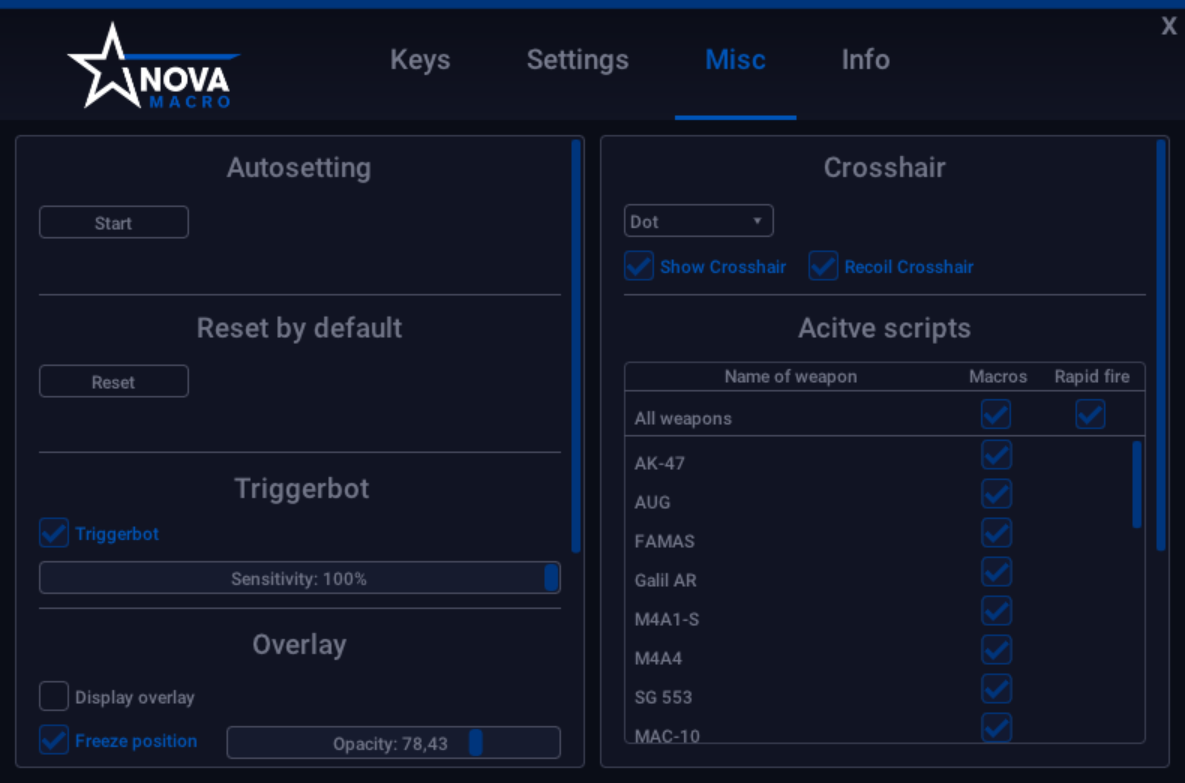Open the crosshair style dropdown showing Dot
Image resolution: width=1185 pixels, height=783 pixels.
697,220
